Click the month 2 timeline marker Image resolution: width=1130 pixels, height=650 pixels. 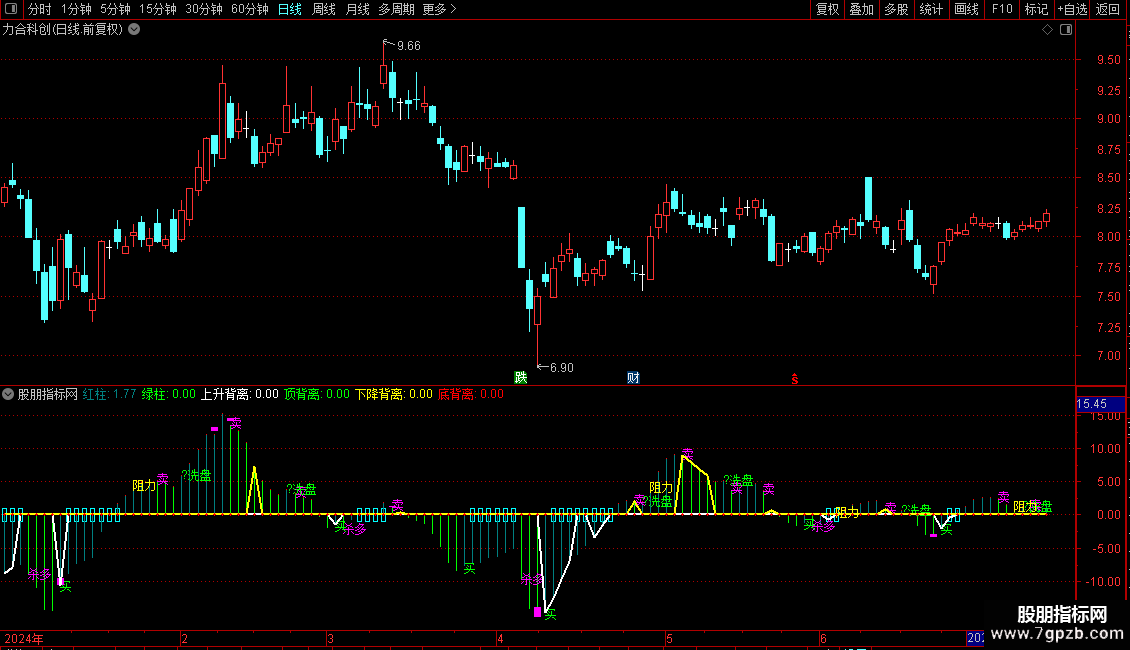point(184,638)
